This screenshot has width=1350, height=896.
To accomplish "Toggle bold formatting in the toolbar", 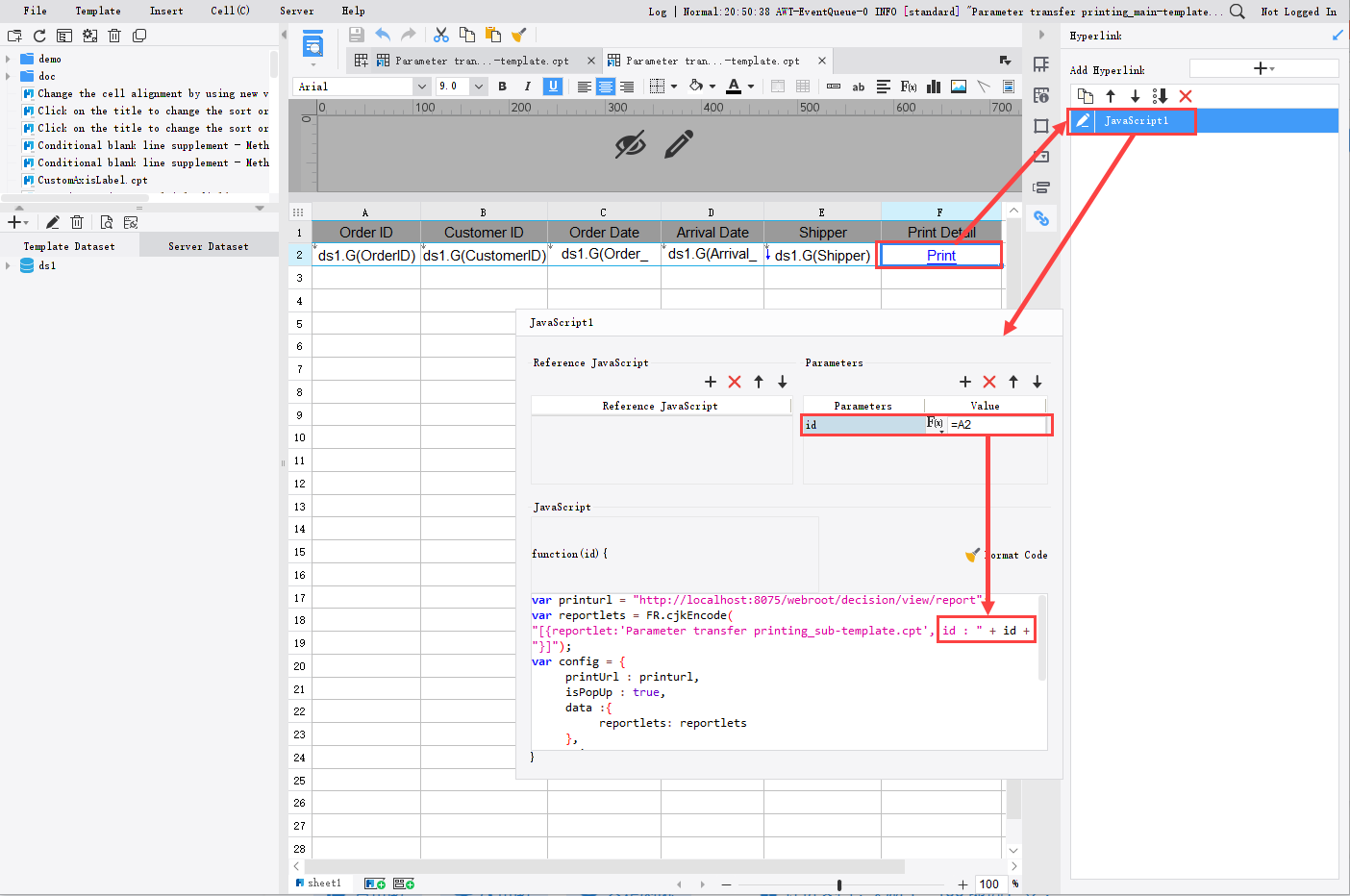I will pos(502,86).
